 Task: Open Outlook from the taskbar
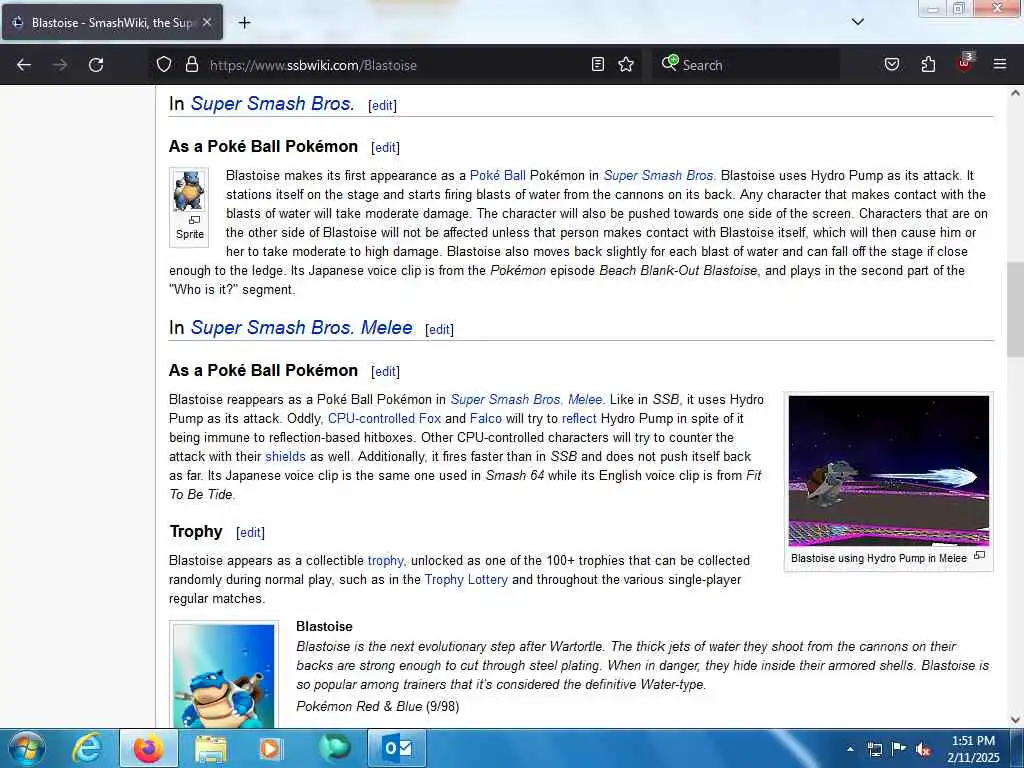pyautogui.click(x=398, y=748)
